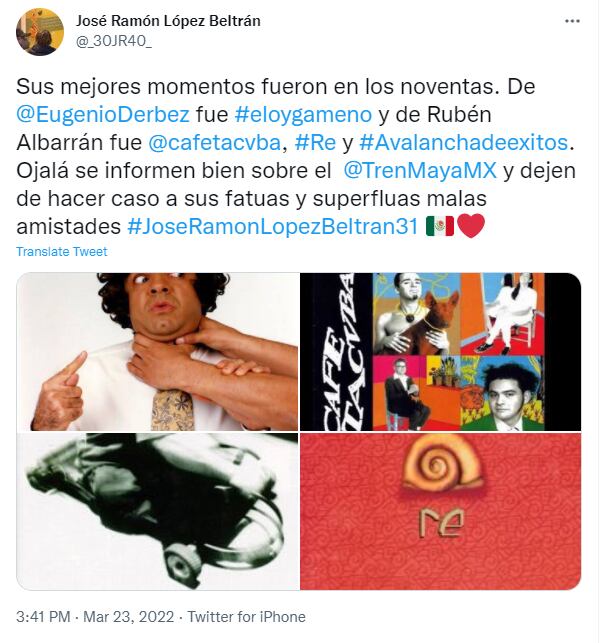Click the 3:41 PM timestamp
604x643 pixels.
43,616
